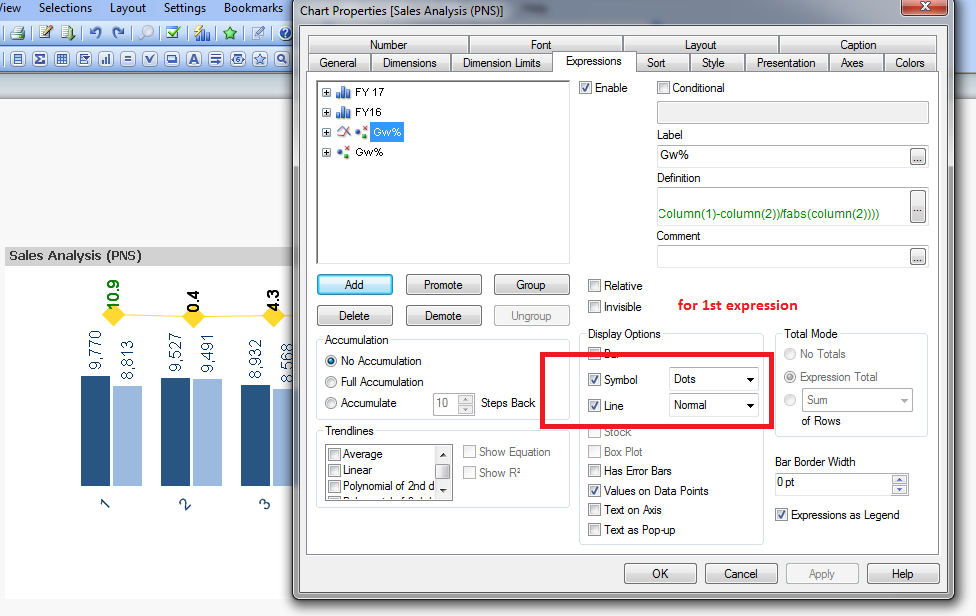Expand the FY16 expression node

tap(326, 112)
